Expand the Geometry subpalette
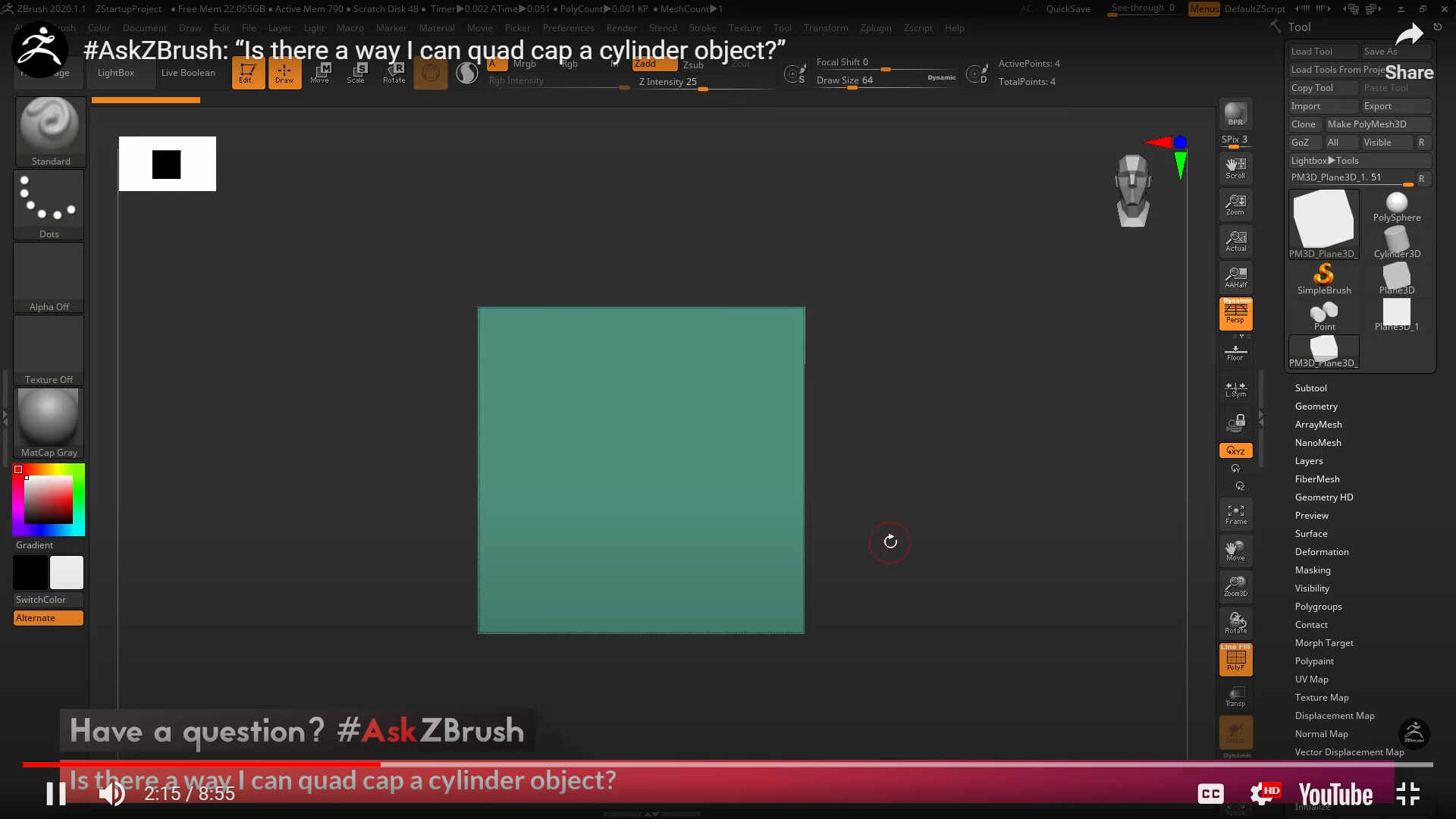The height and width of the screenshot is (819, 1456). [1316, 406]
